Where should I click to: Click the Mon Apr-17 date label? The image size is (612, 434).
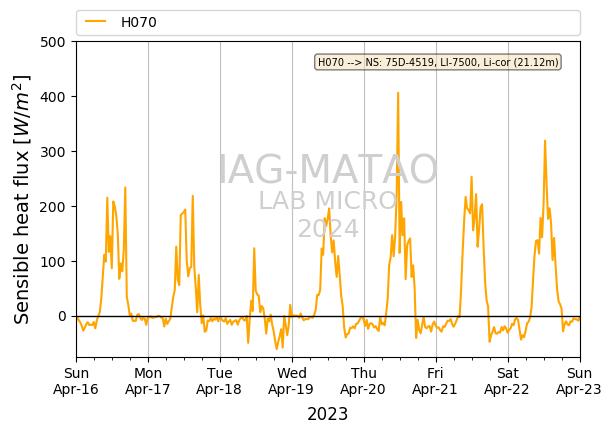(148, 381)
